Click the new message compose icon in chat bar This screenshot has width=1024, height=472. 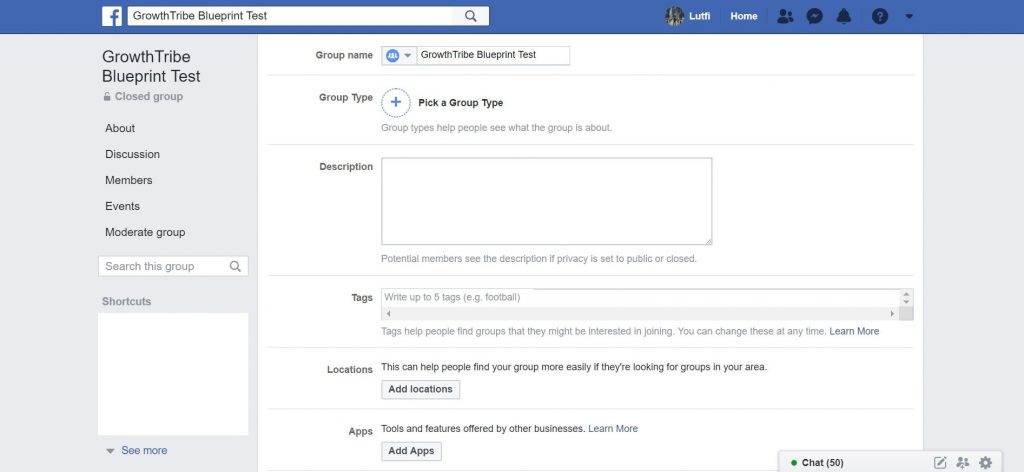[x=940, y=463]
